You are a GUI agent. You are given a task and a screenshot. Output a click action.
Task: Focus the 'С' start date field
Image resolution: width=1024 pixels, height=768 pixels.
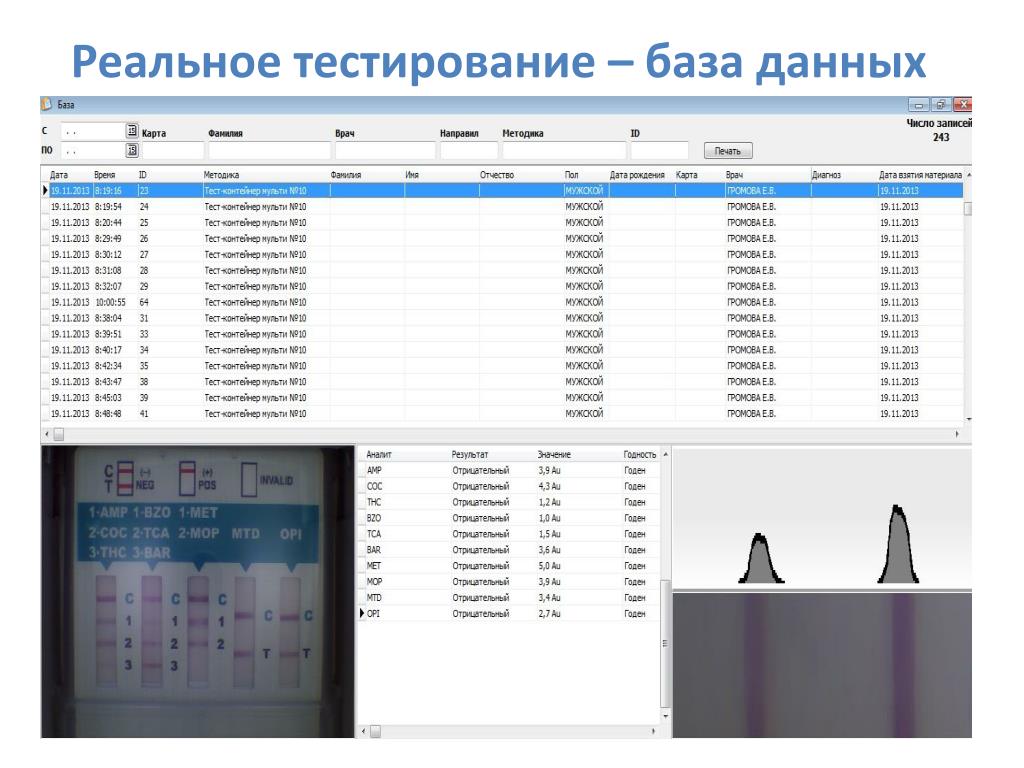click(92, 131)
